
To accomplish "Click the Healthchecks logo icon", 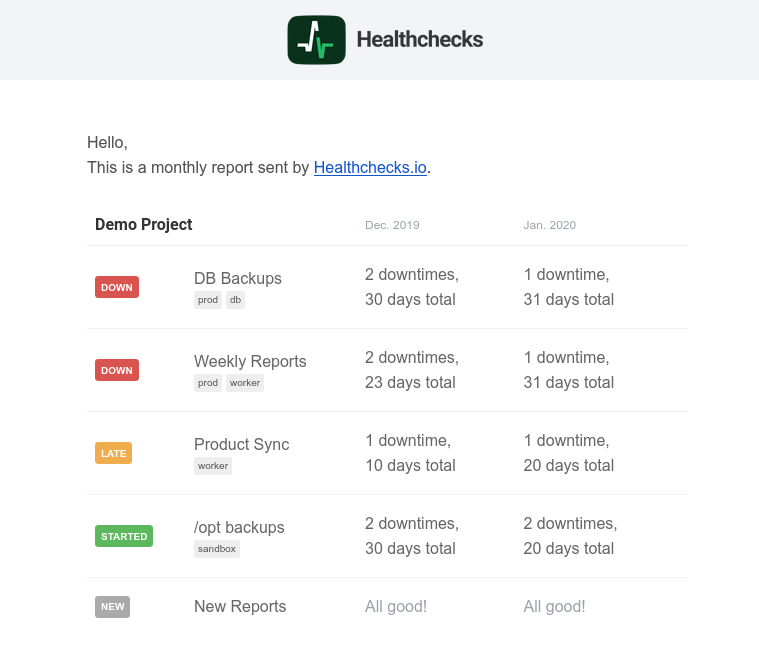I will [x=316, y=40].
